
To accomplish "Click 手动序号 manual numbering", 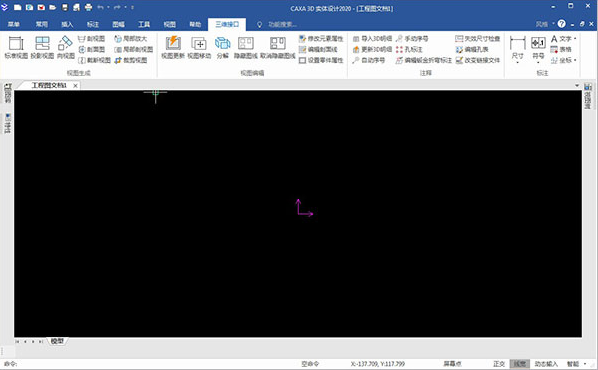I will (412, 39).
